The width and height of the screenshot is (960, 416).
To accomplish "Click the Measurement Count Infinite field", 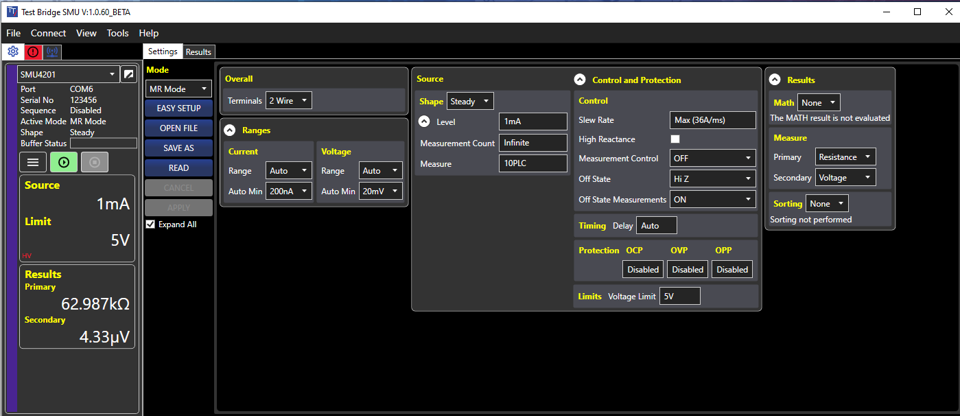I will [533, 142].
